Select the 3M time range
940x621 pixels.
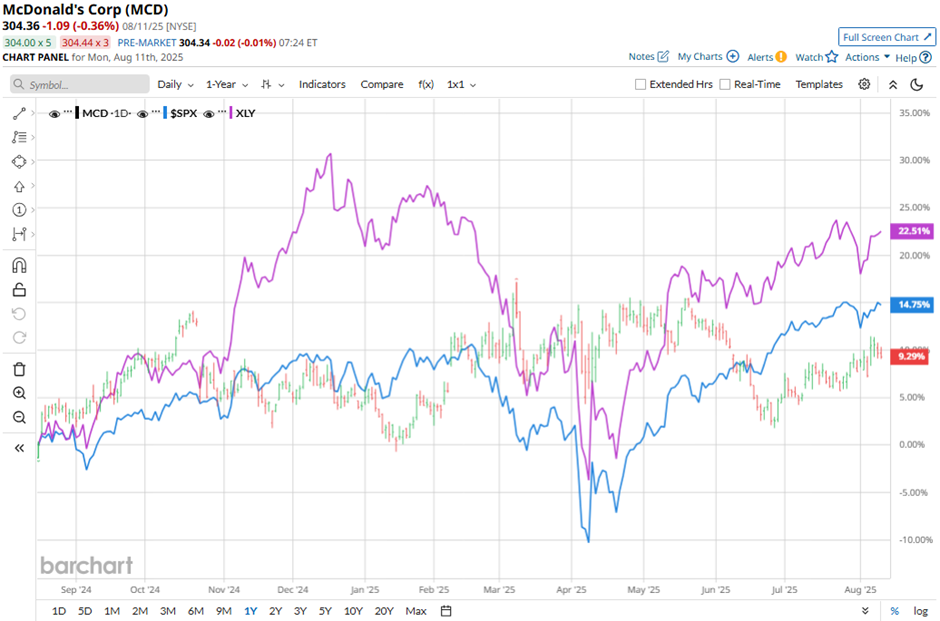(168, 611)
